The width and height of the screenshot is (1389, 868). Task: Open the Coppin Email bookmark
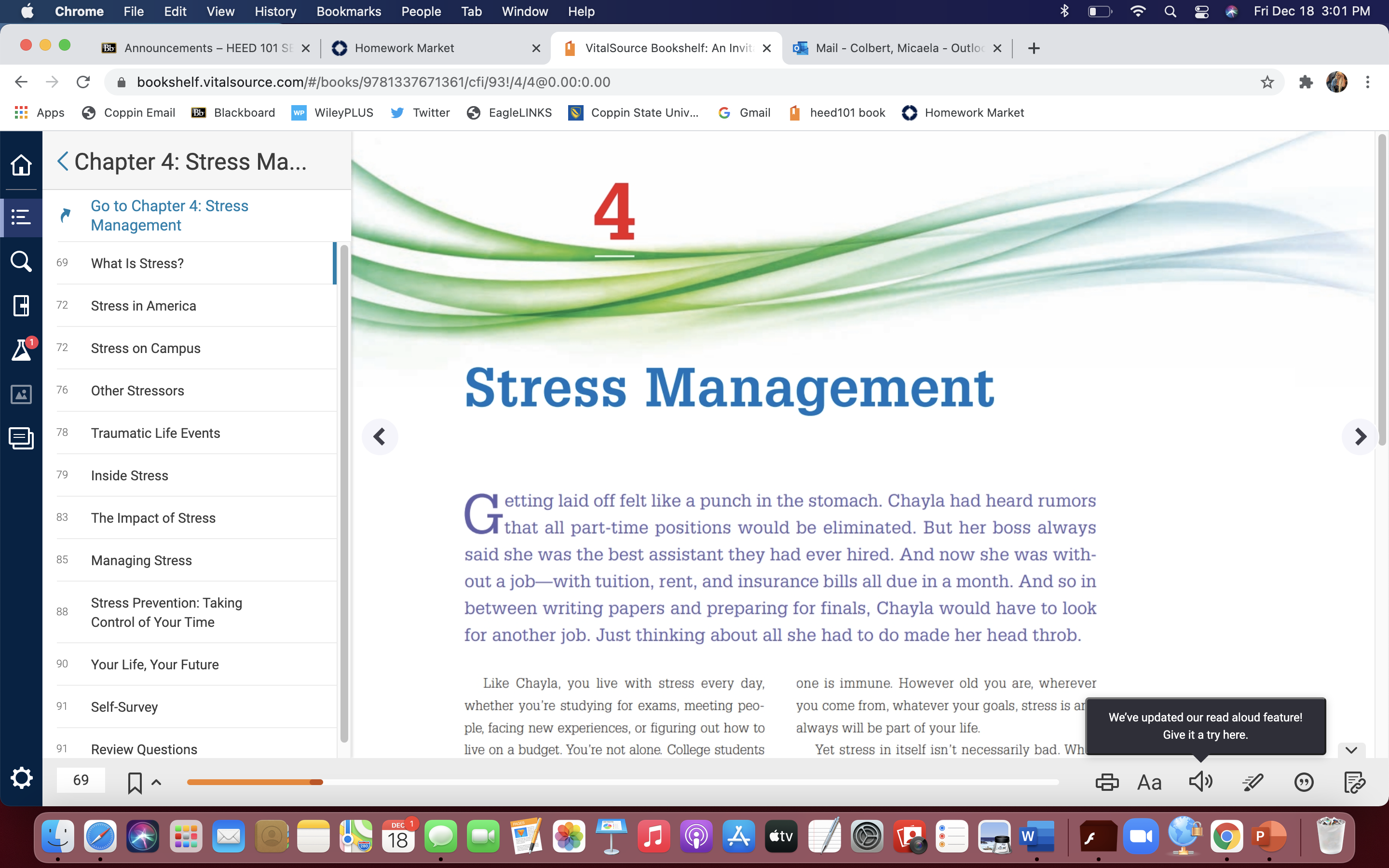click(x=129, y=112)
